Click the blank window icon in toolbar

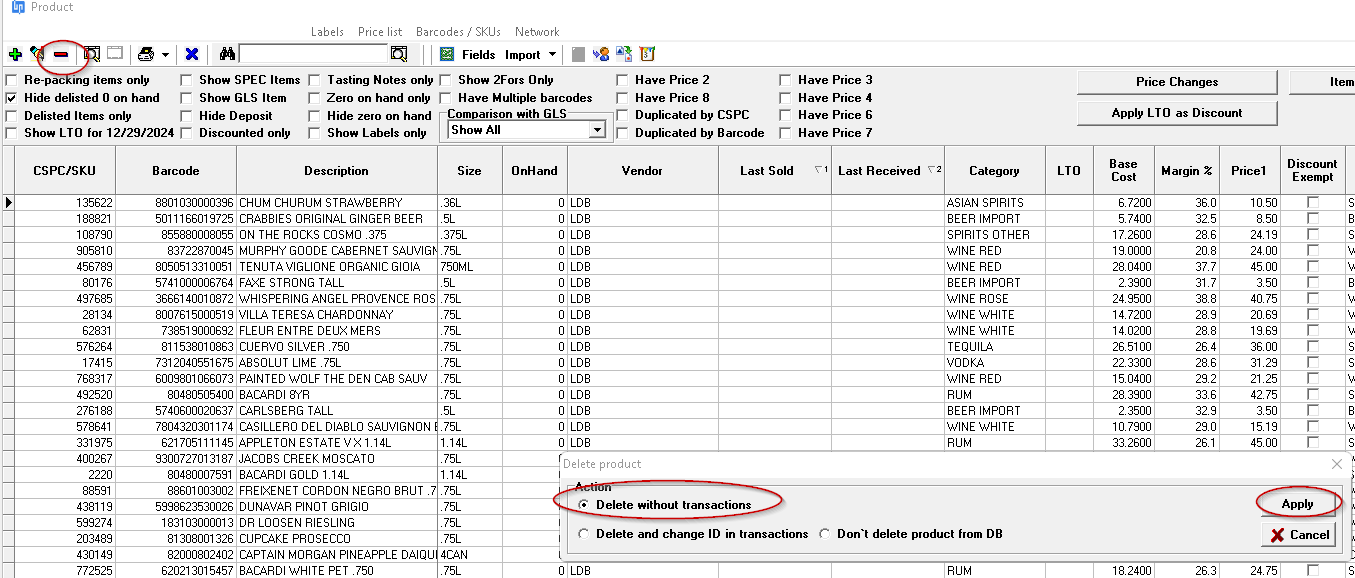click(x=115, y=54)
